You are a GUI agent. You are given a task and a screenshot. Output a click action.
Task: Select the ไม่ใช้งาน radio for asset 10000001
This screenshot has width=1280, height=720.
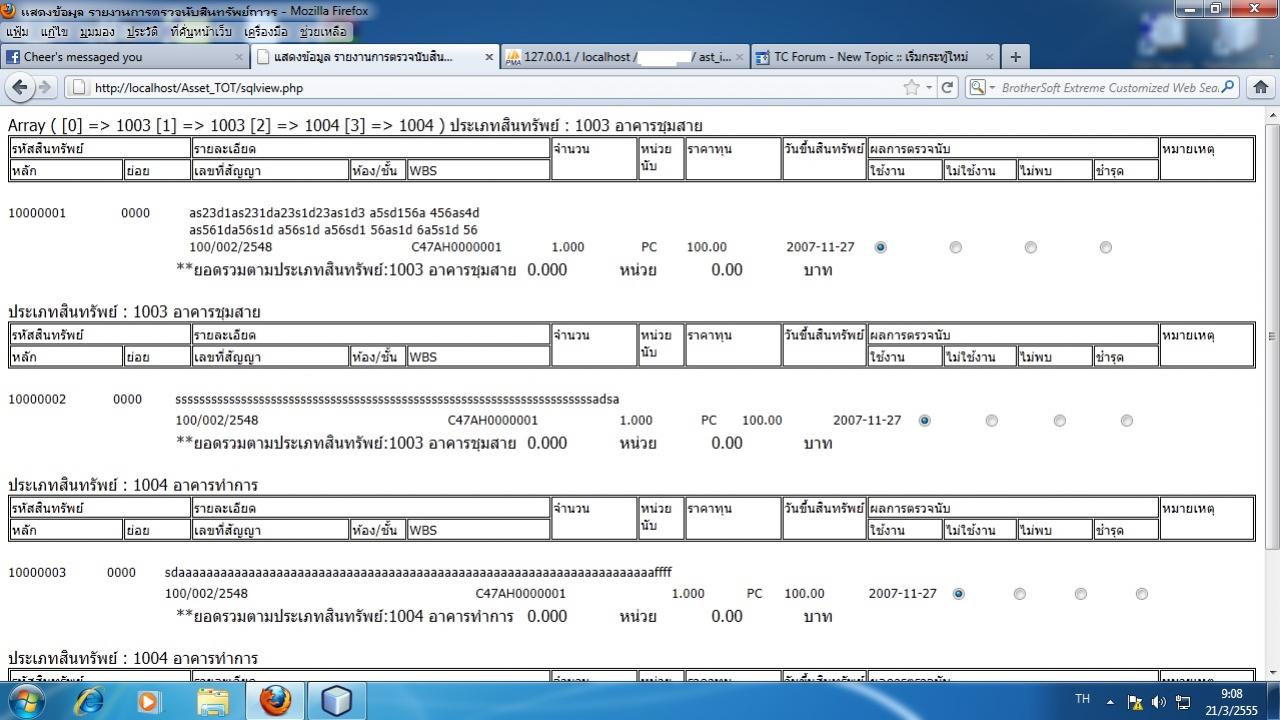pos(956,247)
